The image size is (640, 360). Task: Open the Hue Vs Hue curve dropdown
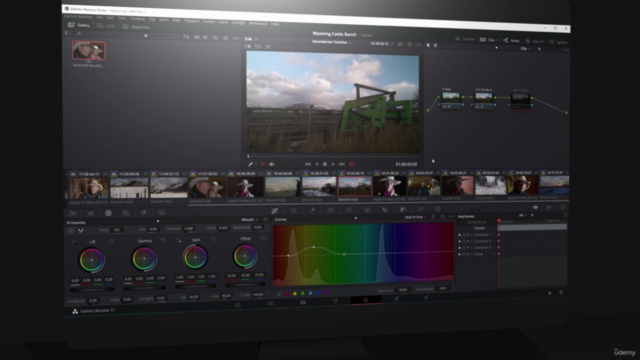(x=416, y=217)
